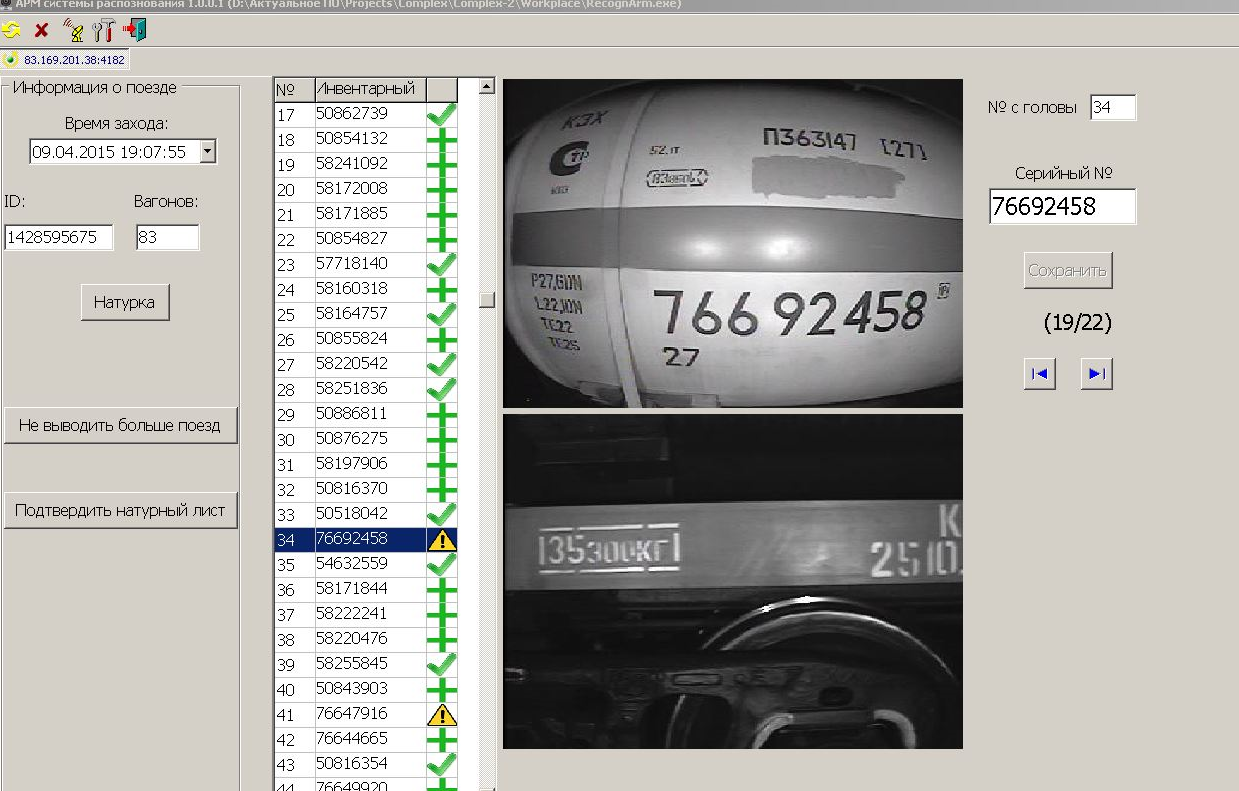1239x791 pixels.
Task: Click the green checkmark for wagon 57718140
Action: (441, 264)
